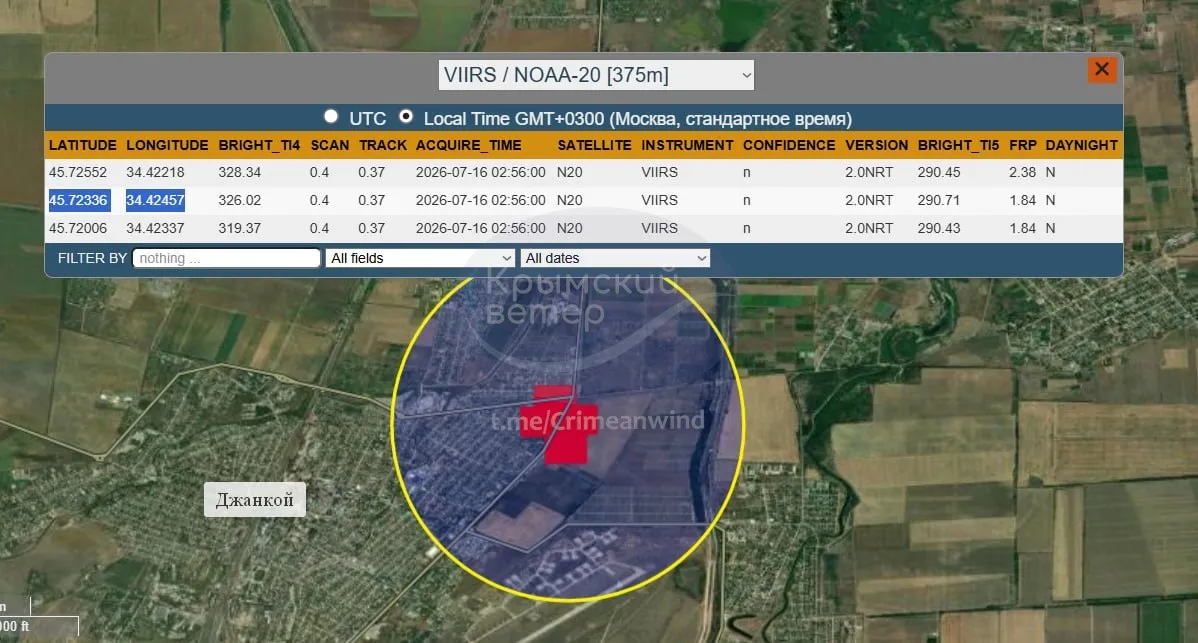
Task: Sort by DAYNIGHT column header
Action: [1081, 145]
